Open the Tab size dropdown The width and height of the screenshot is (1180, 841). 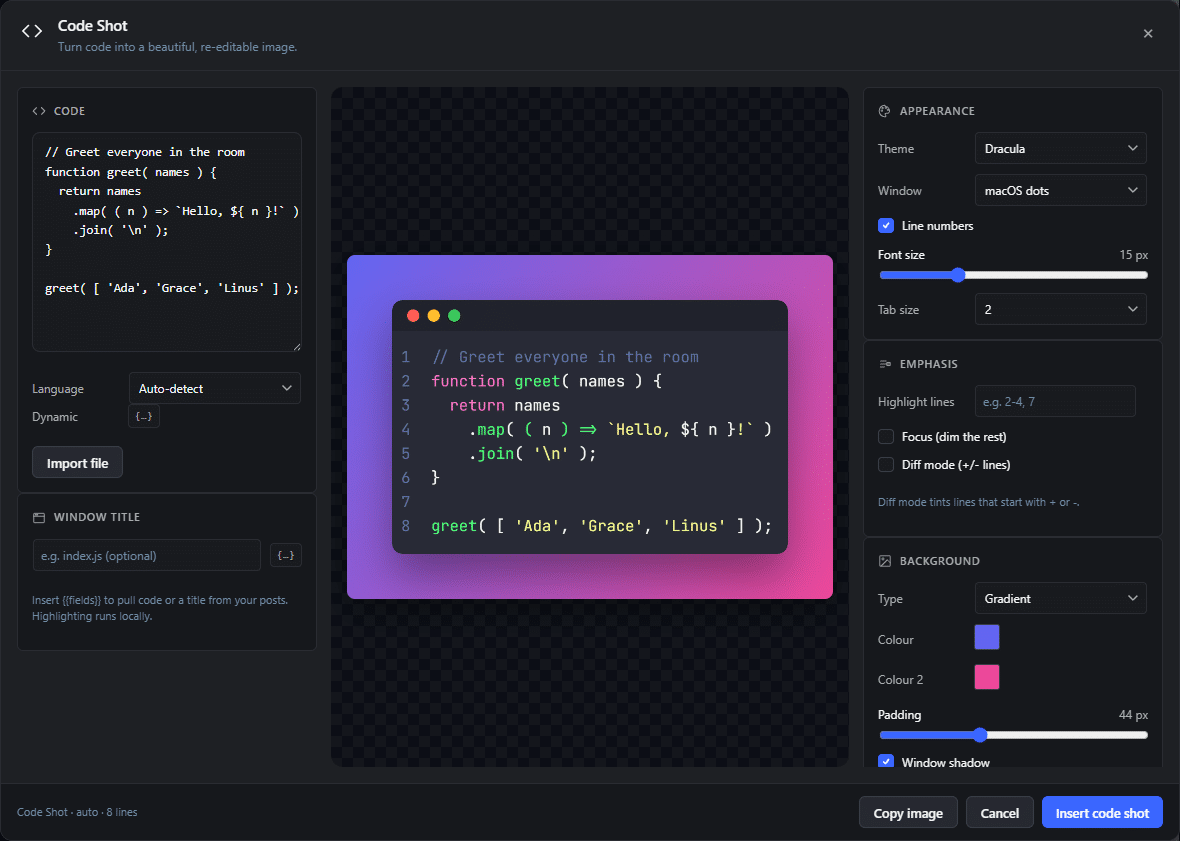pos(1060,309)
